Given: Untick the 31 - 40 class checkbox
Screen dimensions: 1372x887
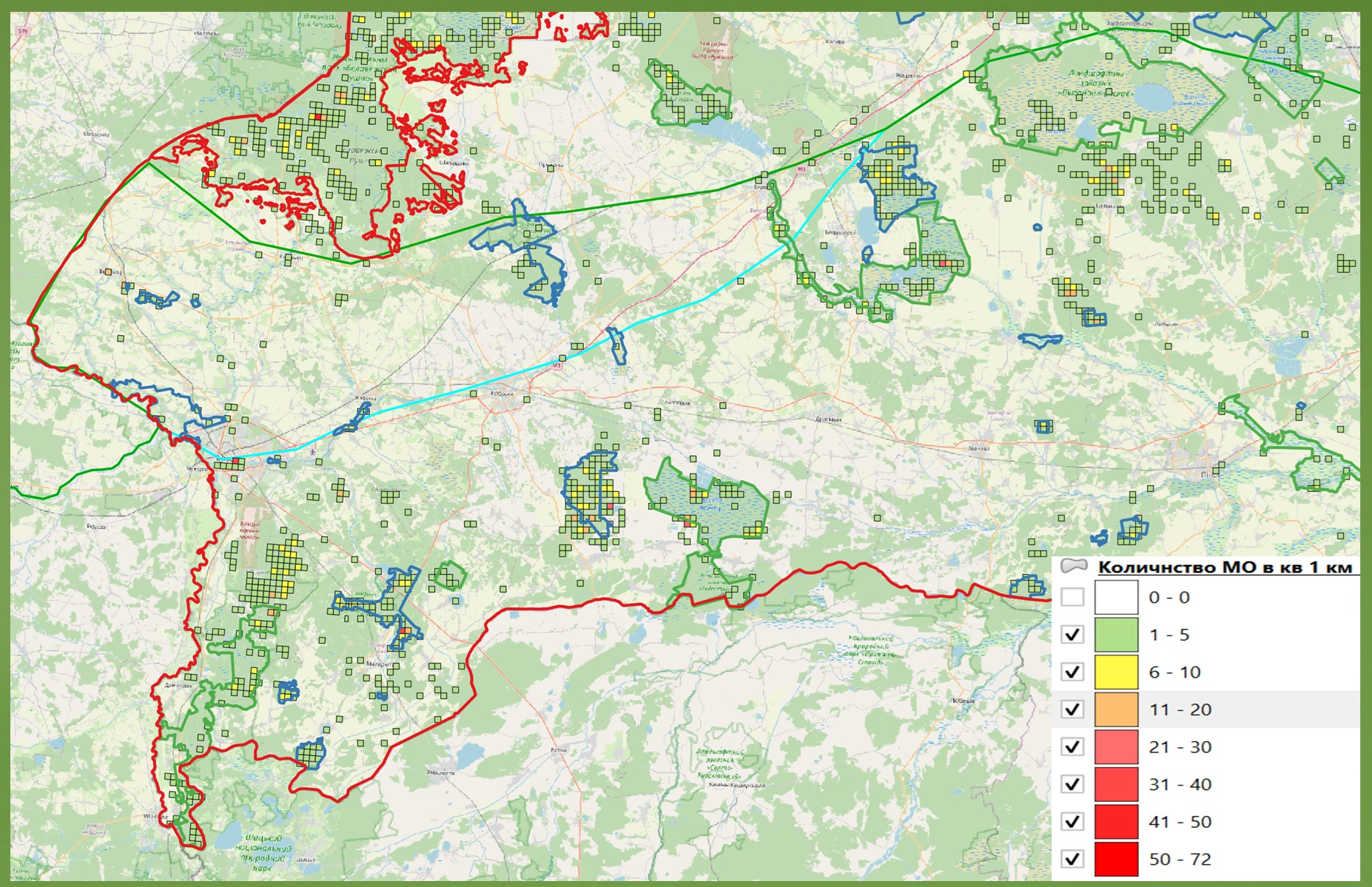Looking at the screenshot, I should [1072, 784].
